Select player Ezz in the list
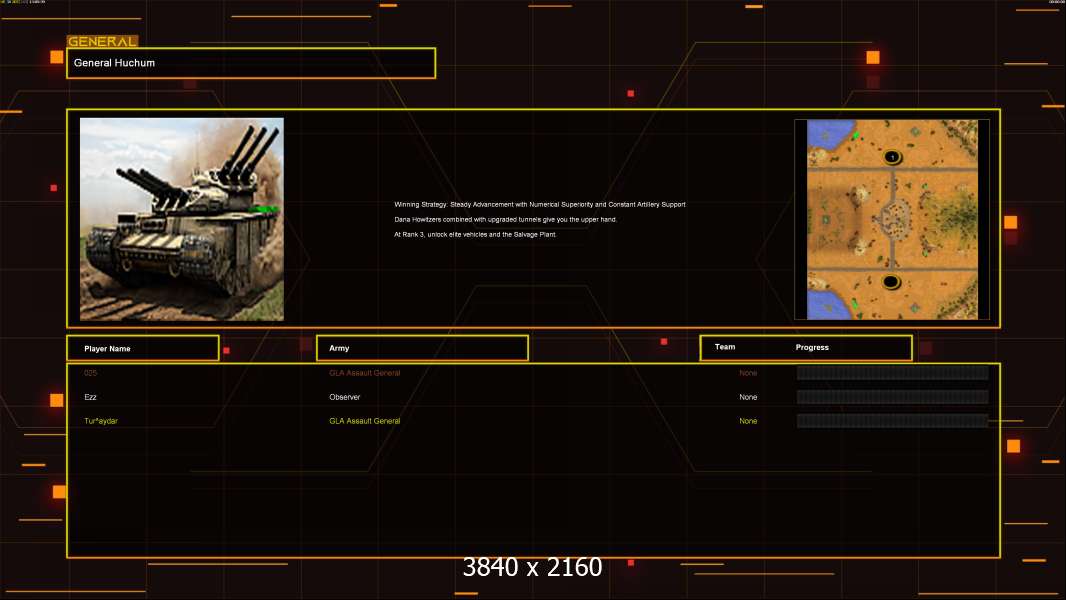1066x600 pixels. [x=90, y=397]
